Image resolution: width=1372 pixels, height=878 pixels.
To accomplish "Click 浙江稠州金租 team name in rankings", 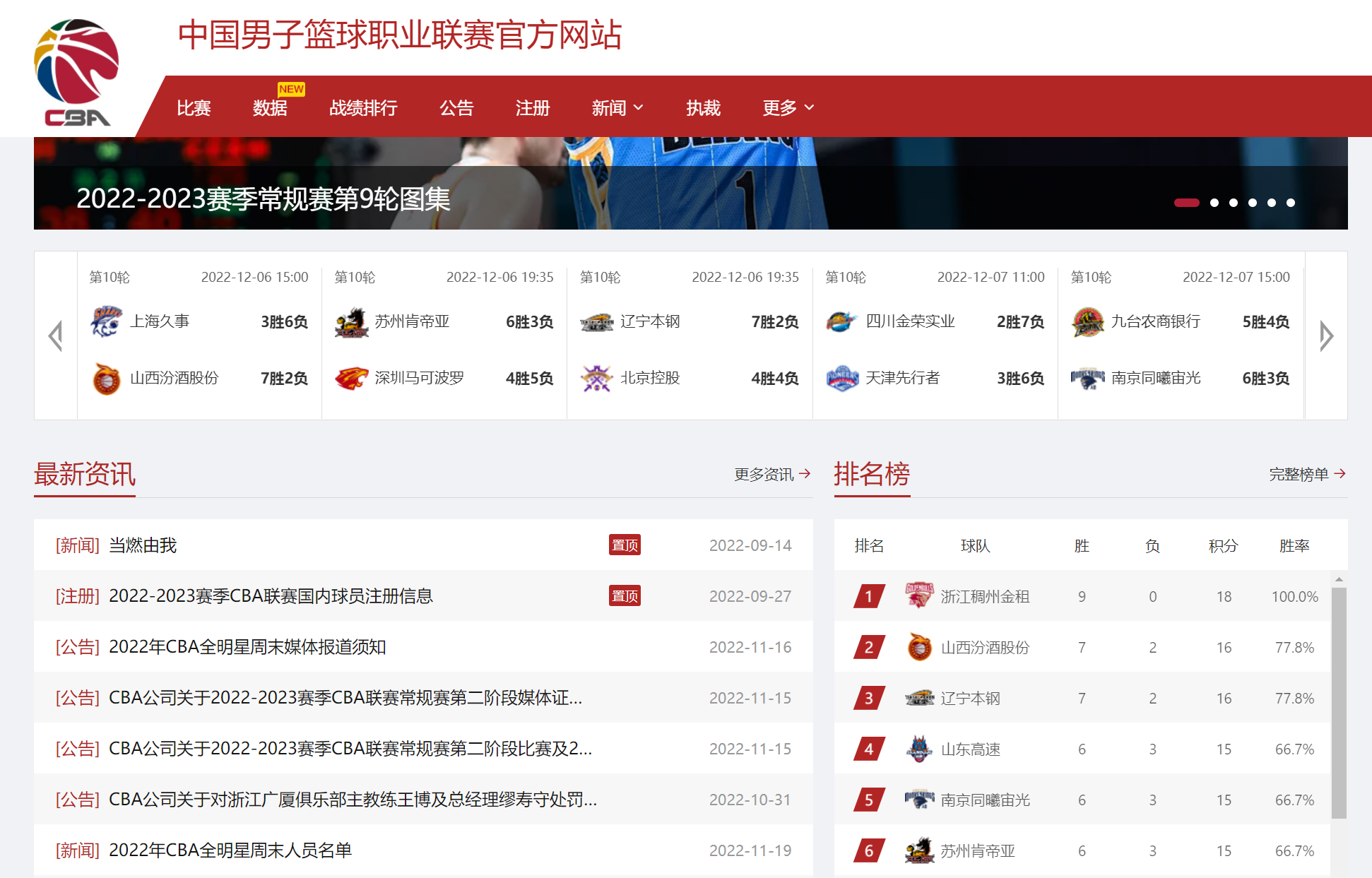I will click(985, 596).
